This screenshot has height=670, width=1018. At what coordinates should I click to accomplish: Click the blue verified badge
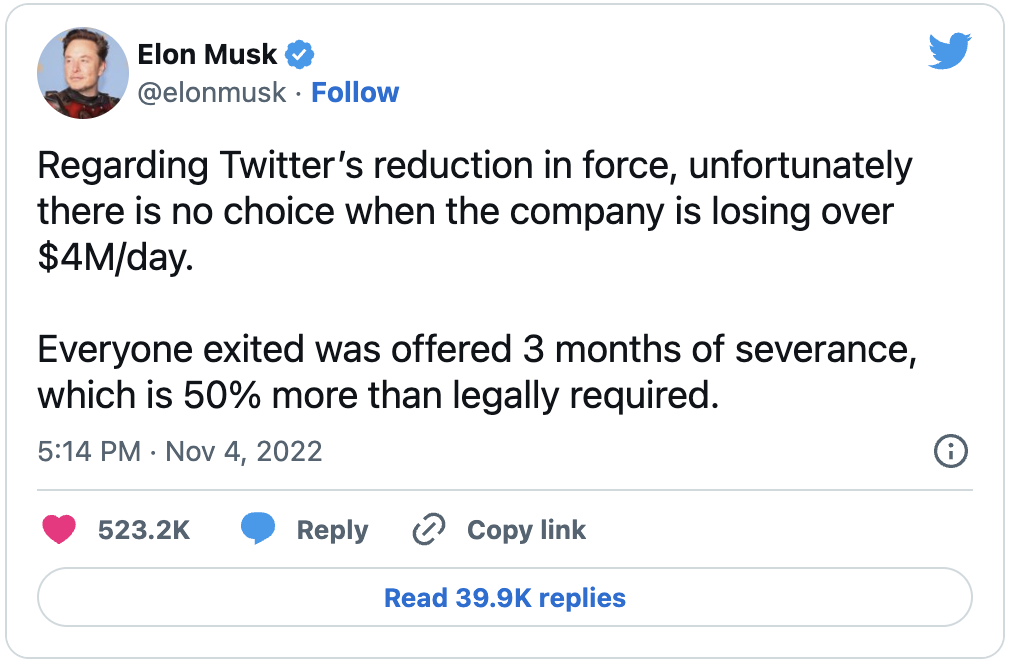pyautogui.click(x=300, y=53)
